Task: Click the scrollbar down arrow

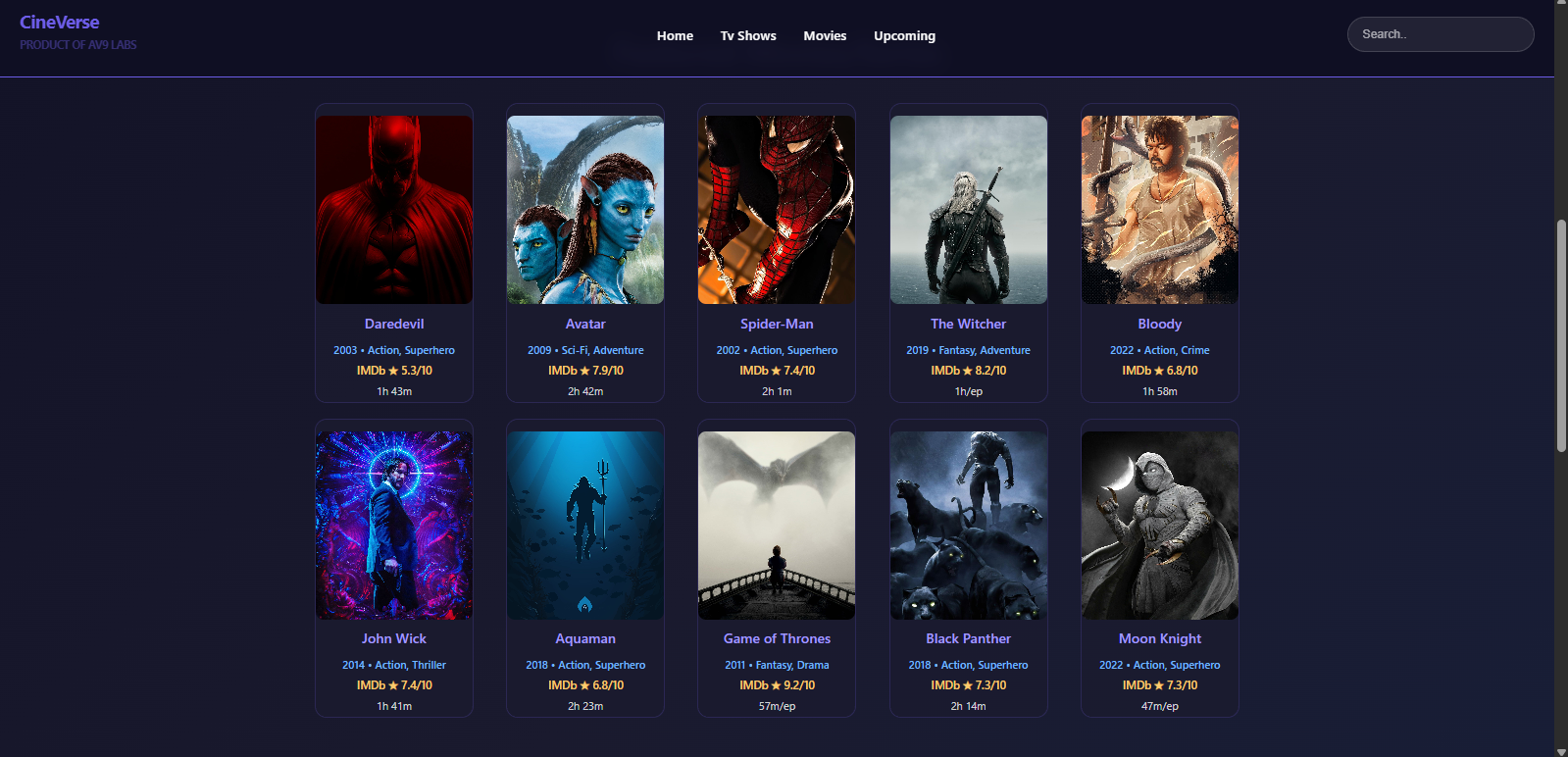Action: tap(1561, 751)
